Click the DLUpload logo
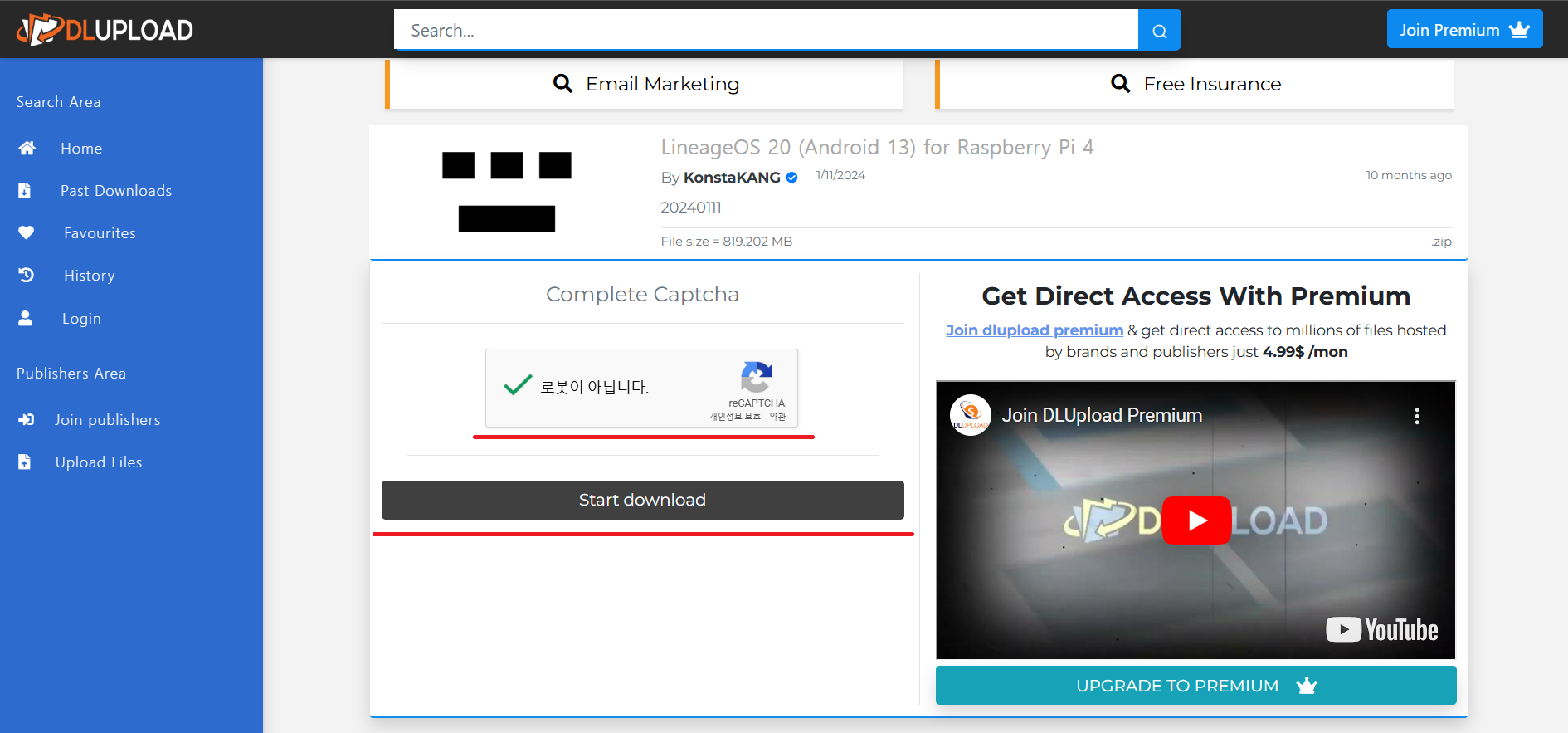Image resolution: width=1568 pixels, height=733 pixels. 105,30
